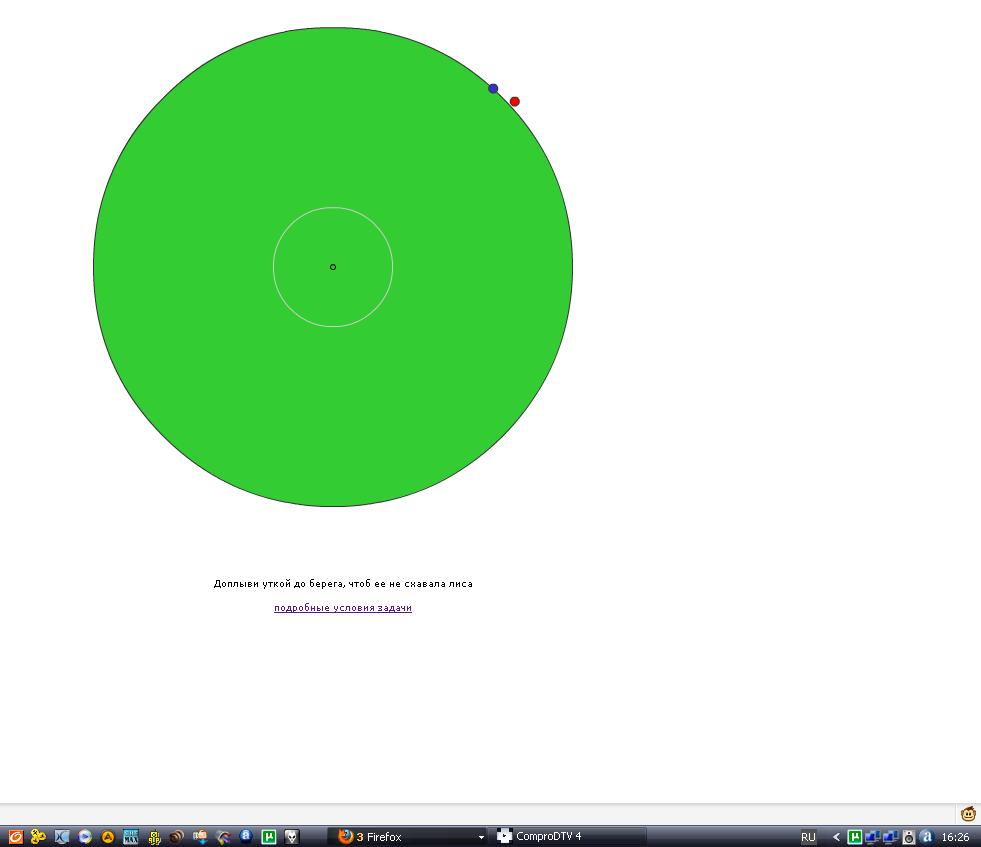Launch the blue 'a' globe quick launch icon
The image size is (981, 847).
point(245,836)
